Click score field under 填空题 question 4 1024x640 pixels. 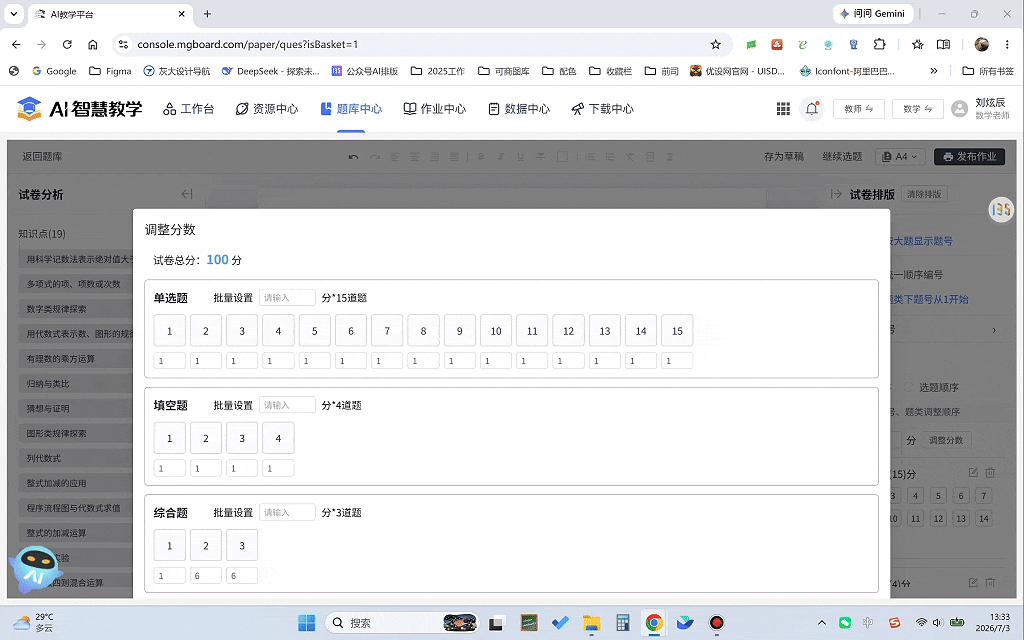[x=278, y=468]
